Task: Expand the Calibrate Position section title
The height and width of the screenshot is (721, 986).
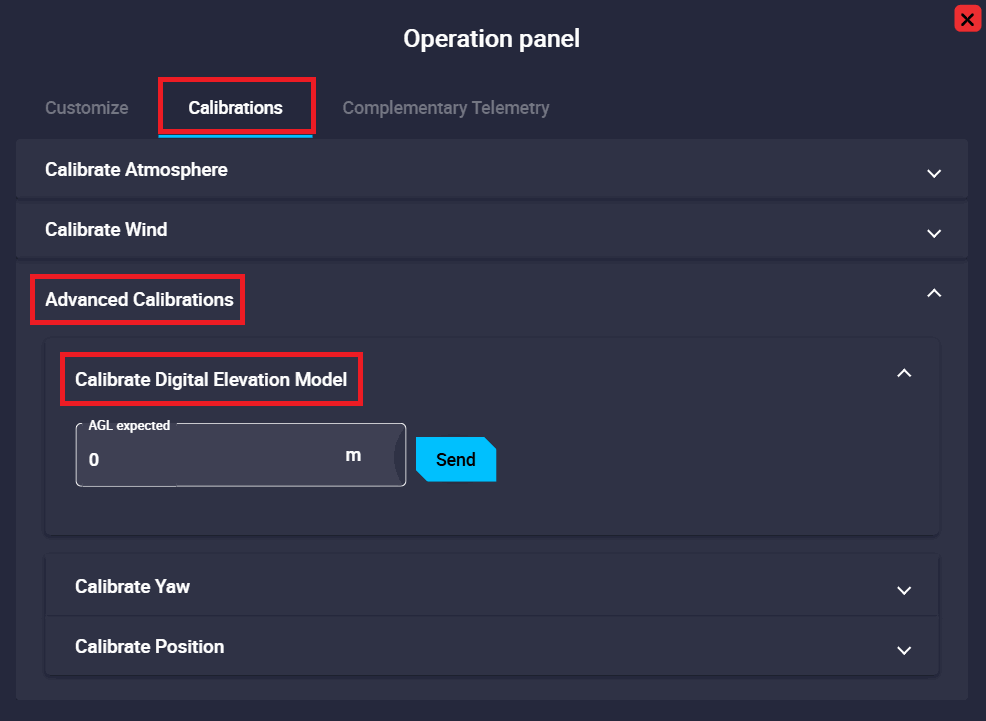Action: (x=150, y=647)
